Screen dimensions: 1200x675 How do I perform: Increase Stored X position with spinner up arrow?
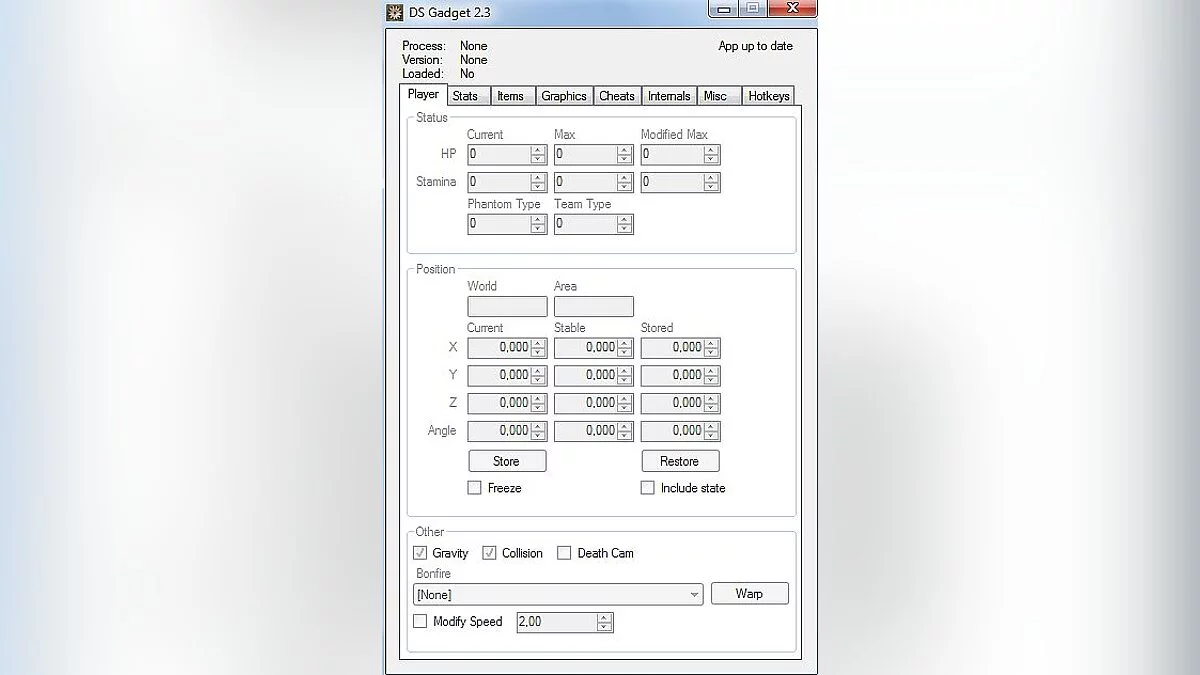pos(711,343)
